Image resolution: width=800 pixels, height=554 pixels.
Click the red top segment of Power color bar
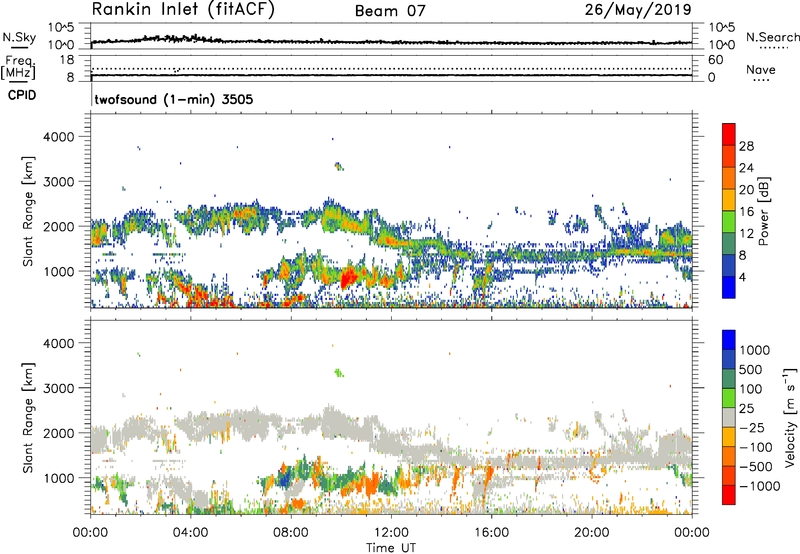click(x=729, y=134)
